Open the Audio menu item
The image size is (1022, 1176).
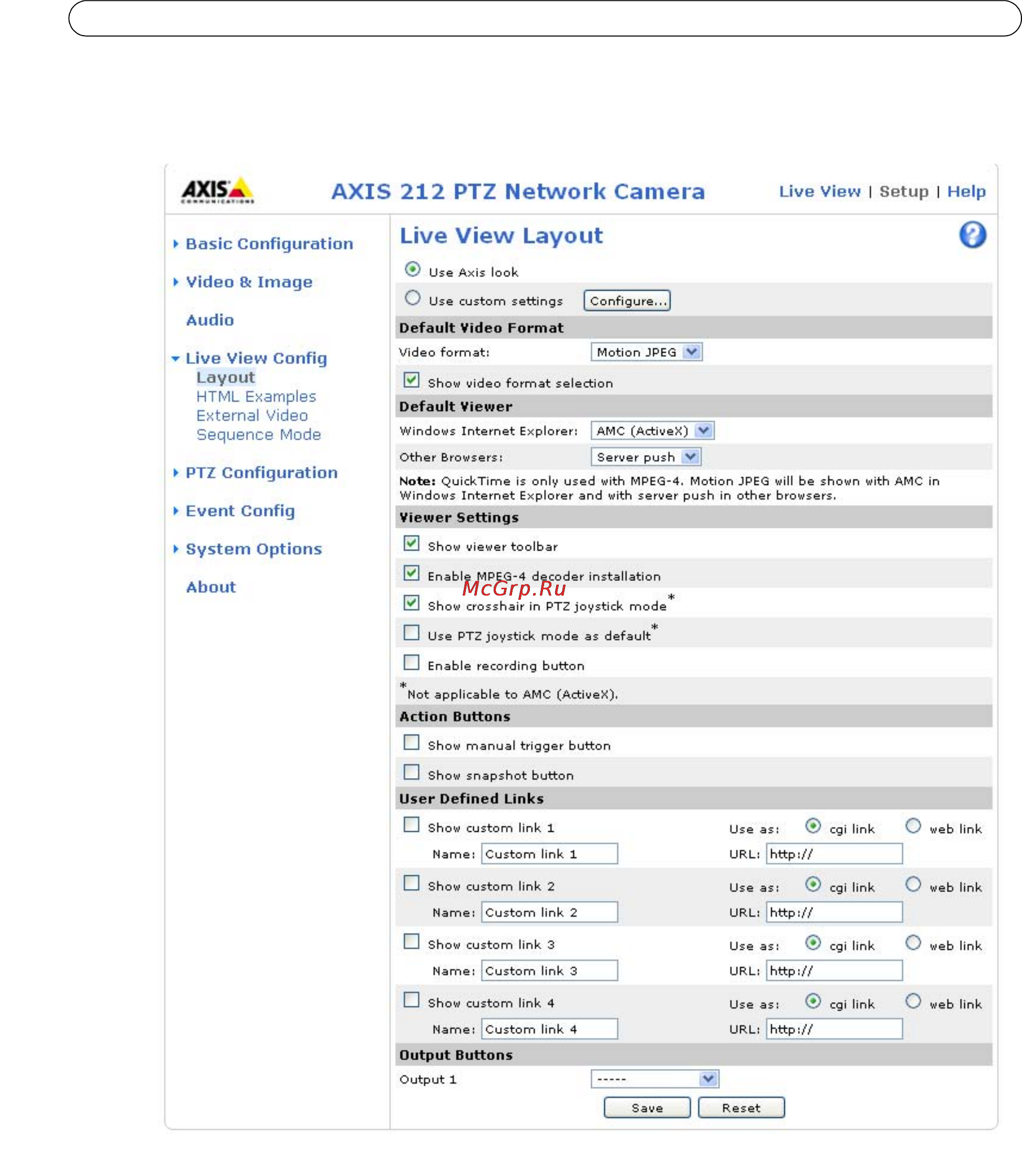click(210, 320)
